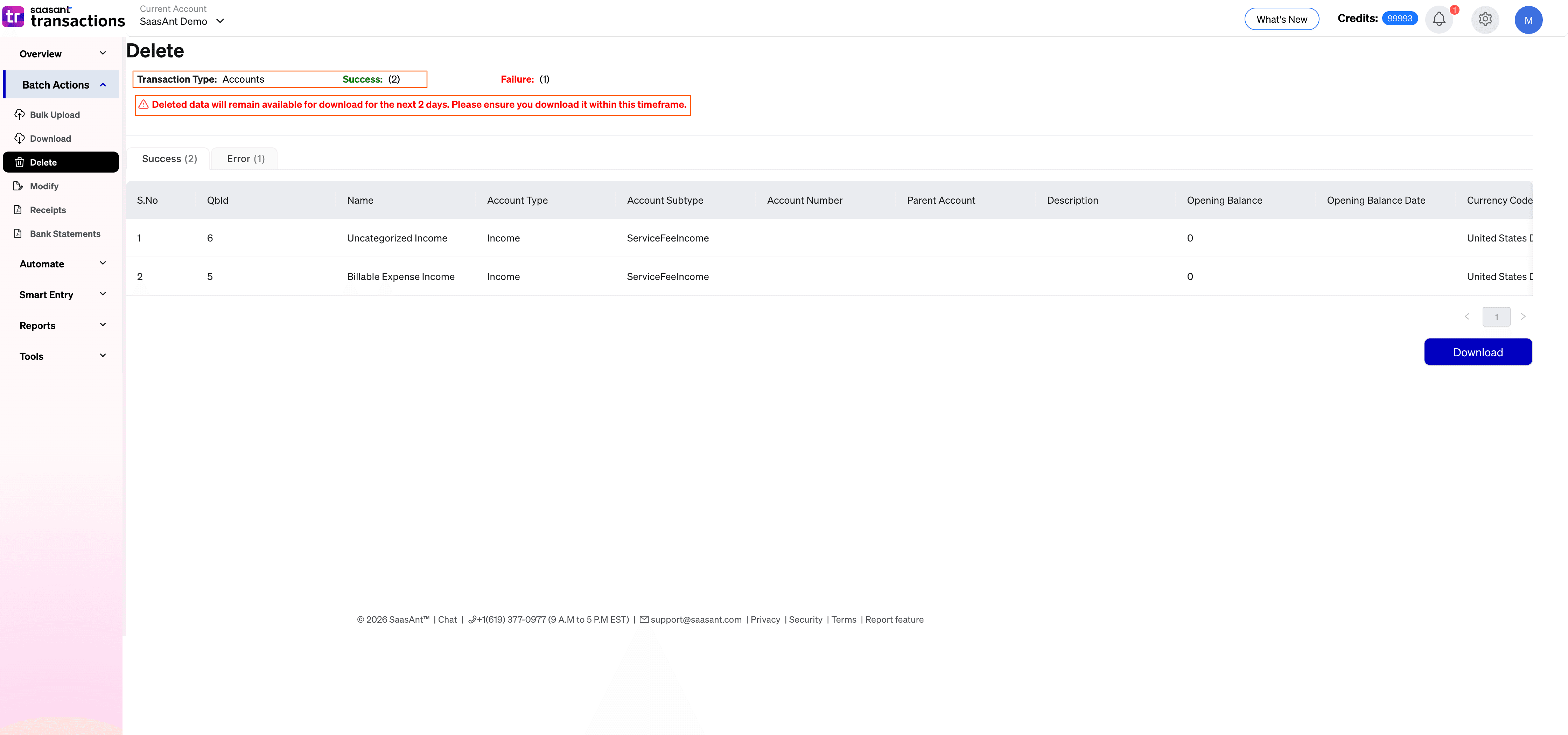Open the settings gear icon
Screen dimensions: 1568x735
[1485, 19]
